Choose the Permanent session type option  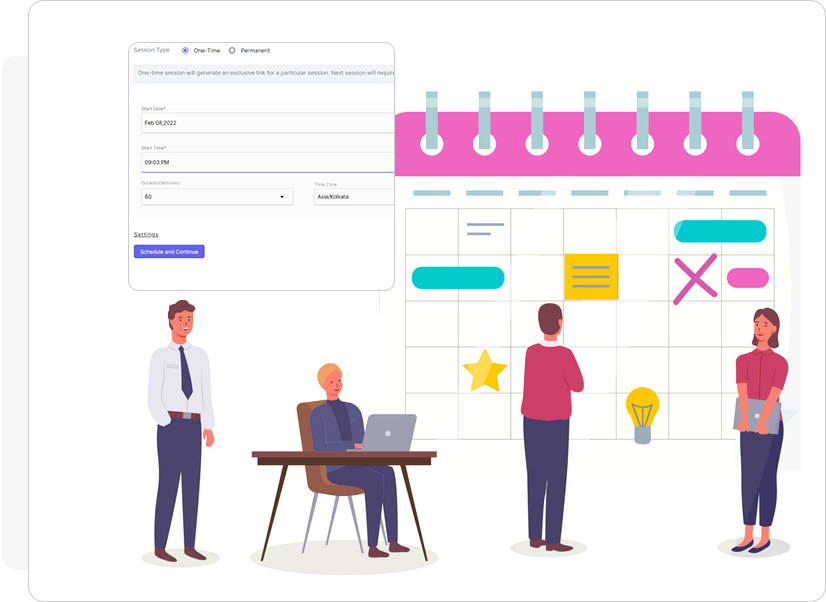233,50
